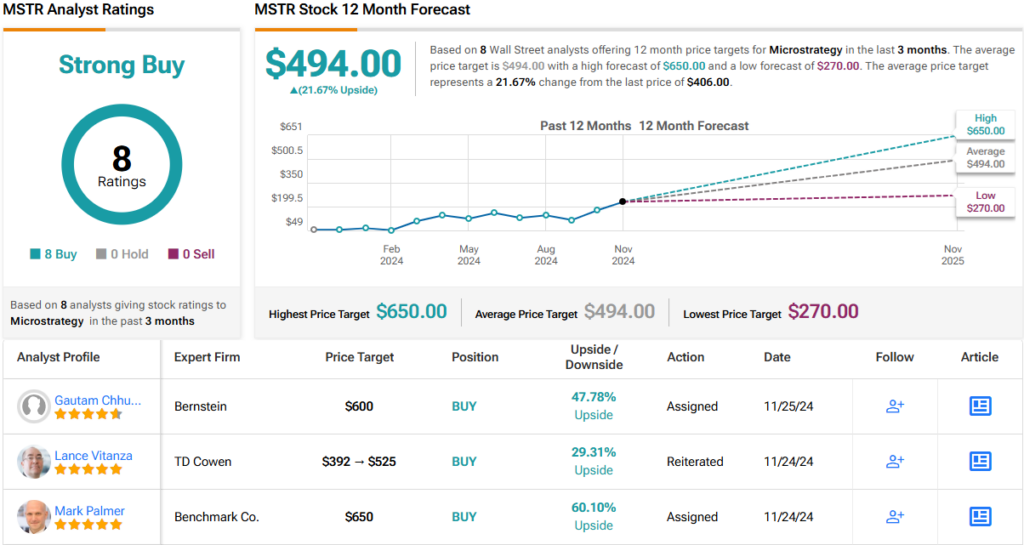Click the 8 Ratings donut chart
Image resolution: width=1024 pixels, height=545 pixels.
click(x=121, y=164)
